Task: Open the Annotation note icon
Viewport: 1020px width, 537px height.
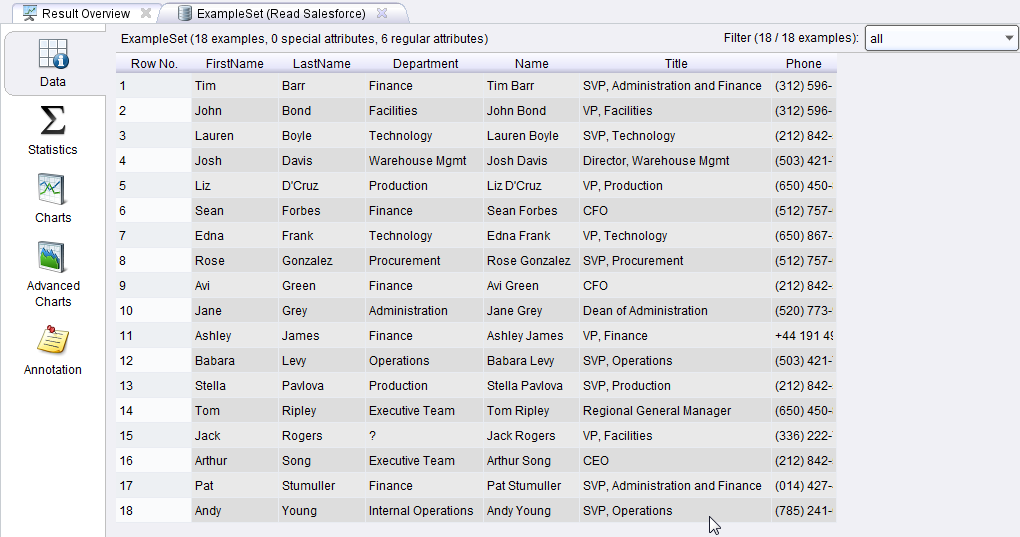Action: coord(52,341)
